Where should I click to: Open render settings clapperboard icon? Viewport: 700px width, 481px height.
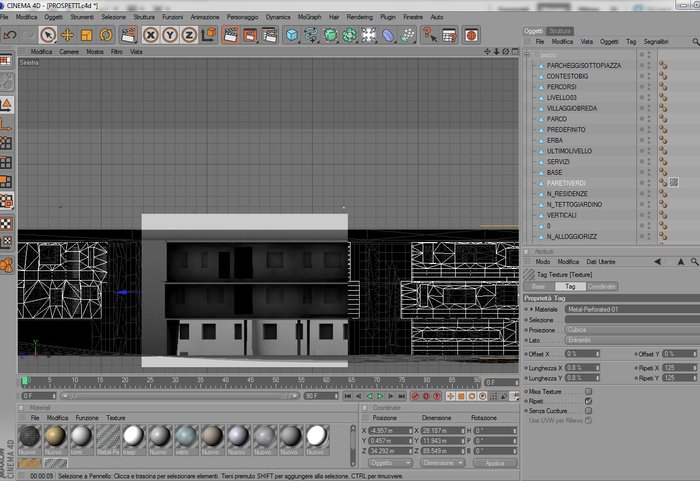pyautogui.click(x=270, y=35)
